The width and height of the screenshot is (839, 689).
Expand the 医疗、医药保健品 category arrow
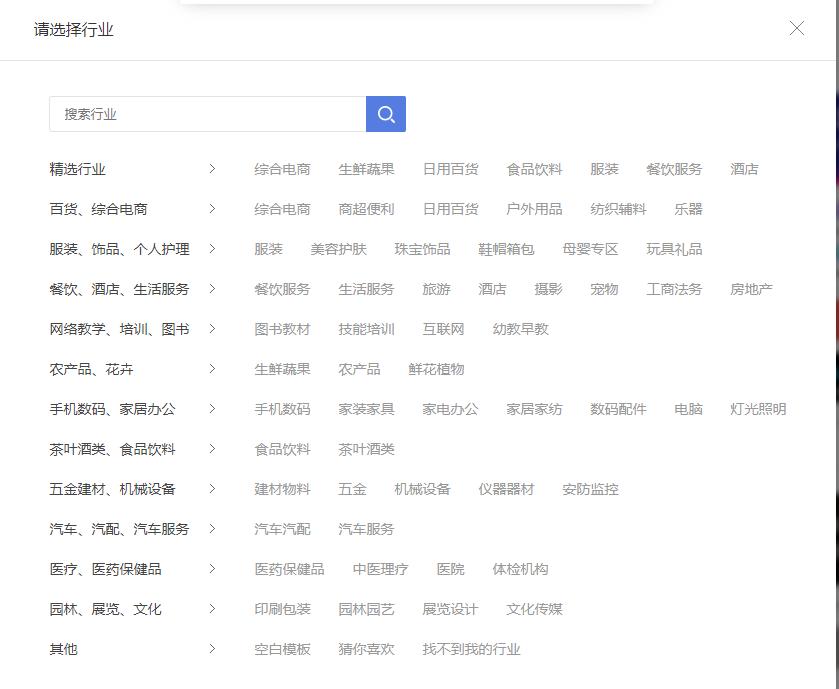(x=212, y=569)
